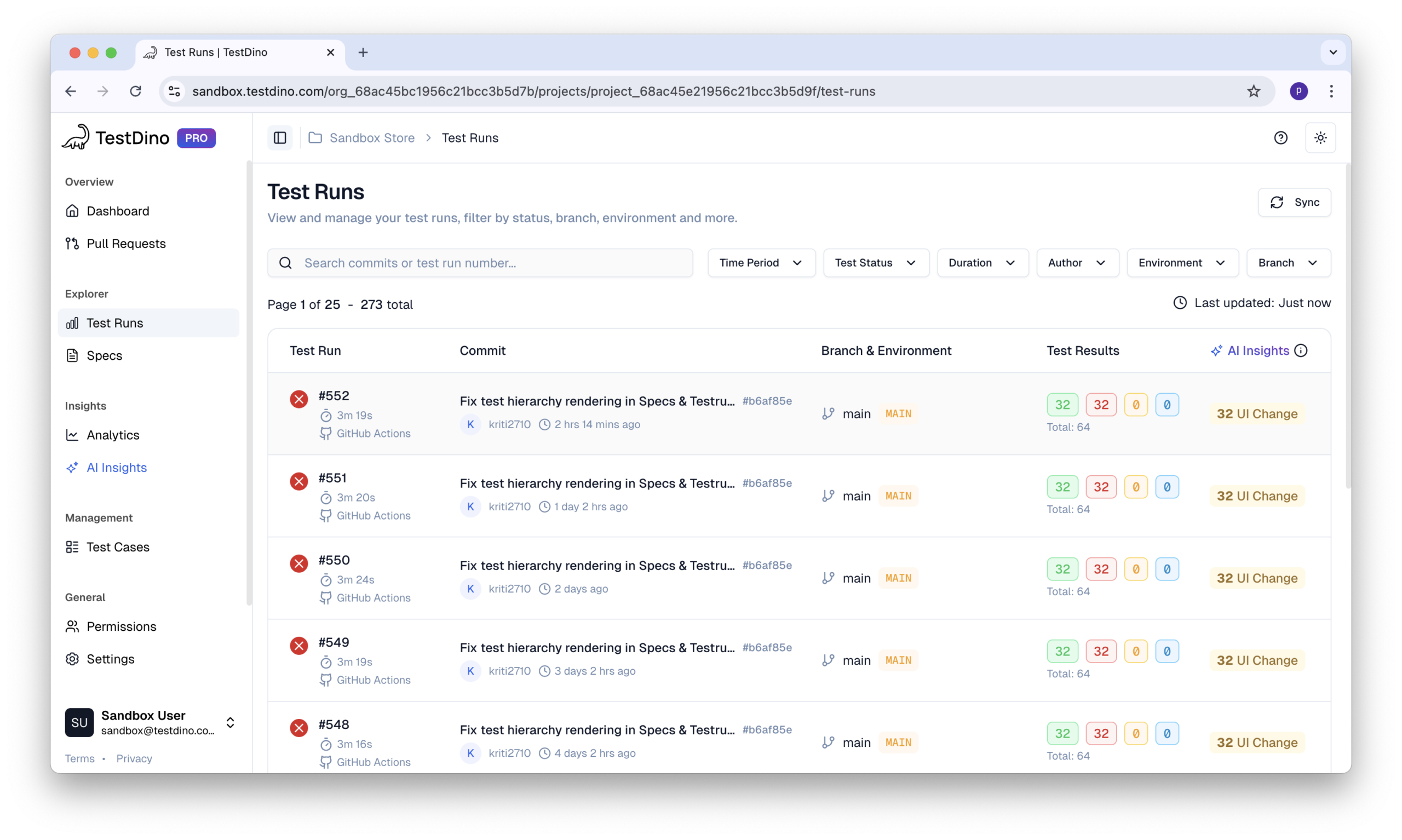
Task: Toggle sidebar panel collapse icon
Action: pos(280,137)
